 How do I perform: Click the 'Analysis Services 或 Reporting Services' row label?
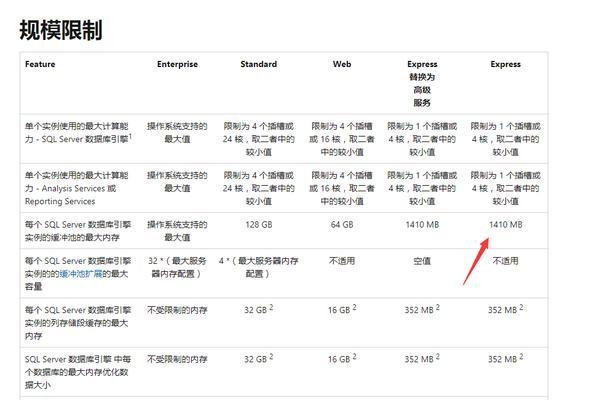pos(77,188)
